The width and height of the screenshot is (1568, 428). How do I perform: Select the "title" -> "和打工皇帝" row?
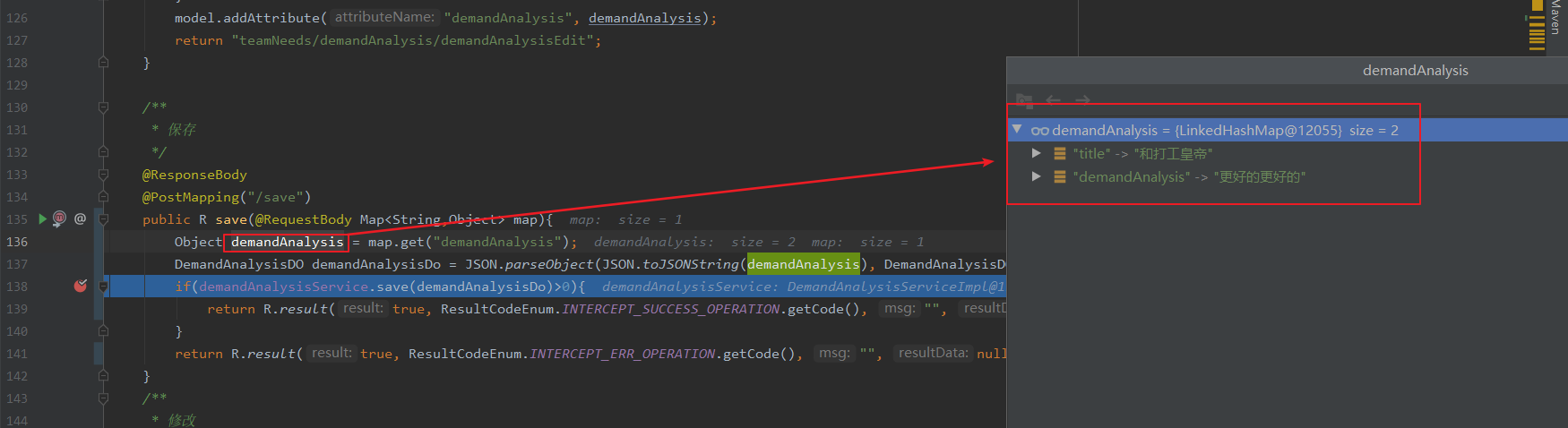tap(1288, 153)
